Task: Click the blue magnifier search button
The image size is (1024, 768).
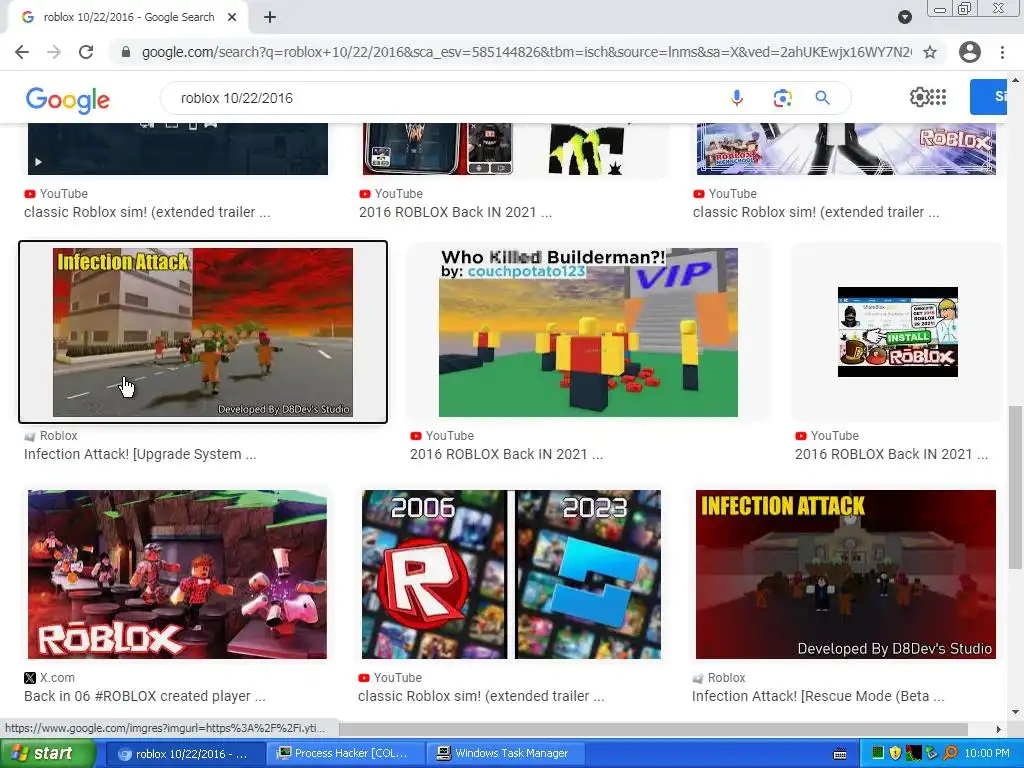Action: click(822, 98)
